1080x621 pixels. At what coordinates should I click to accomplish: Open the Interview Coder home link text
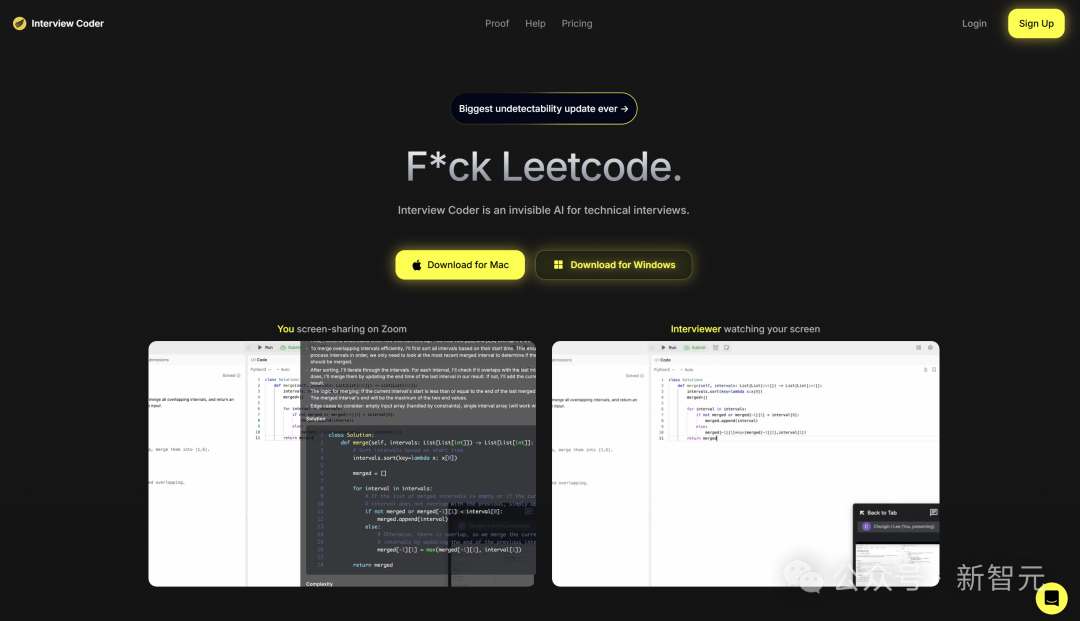(x=68, y=23)
